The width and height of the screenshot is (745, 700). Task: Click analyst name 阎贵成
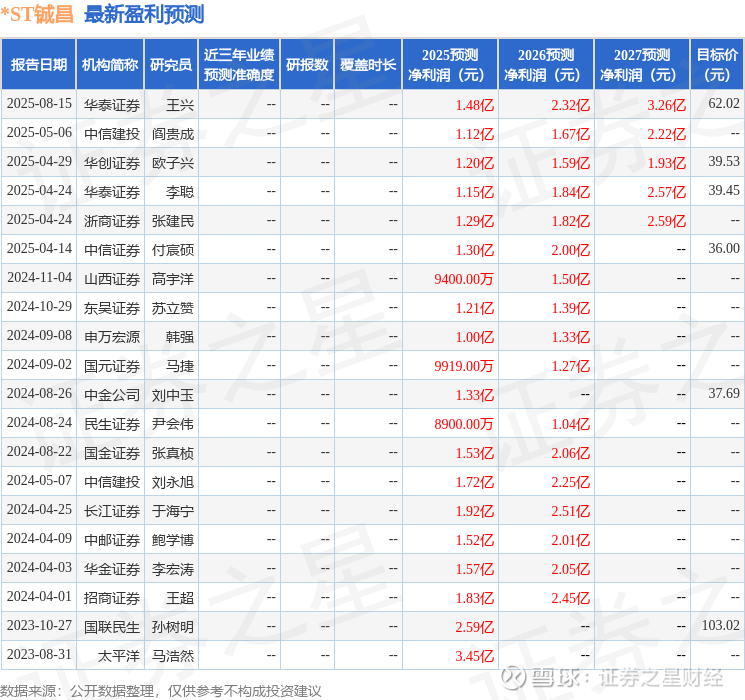coord(172,134)
